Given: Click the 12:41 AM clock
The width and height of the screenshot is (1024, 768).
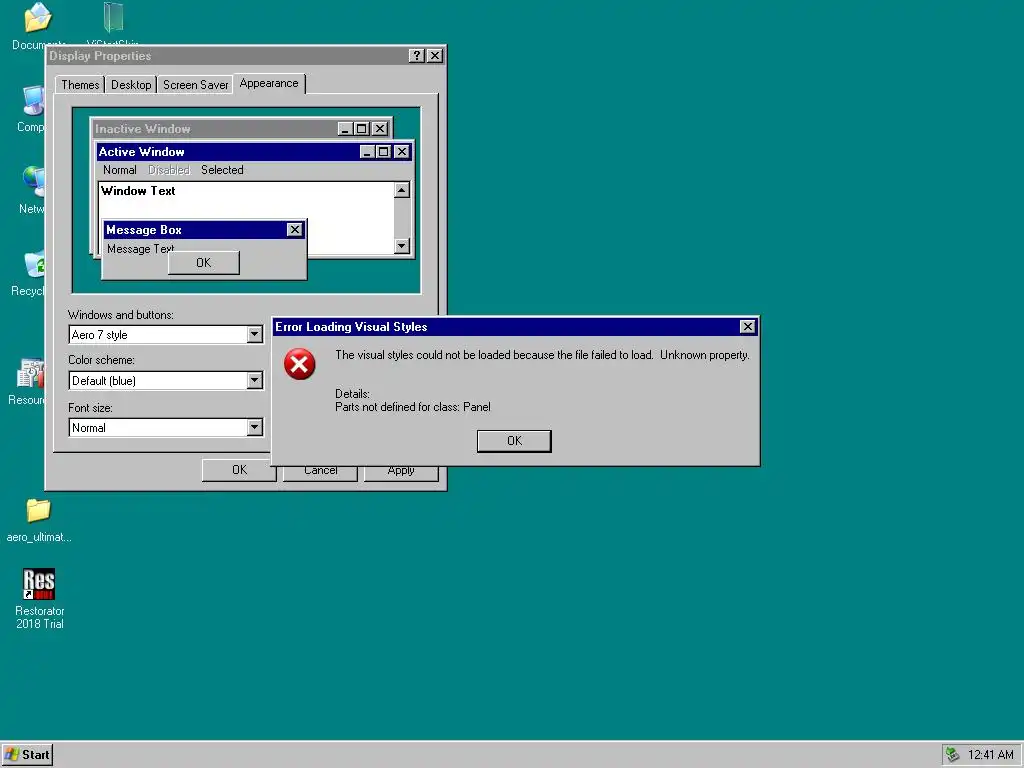Looking at the screenshot, I should click(990, 755).
